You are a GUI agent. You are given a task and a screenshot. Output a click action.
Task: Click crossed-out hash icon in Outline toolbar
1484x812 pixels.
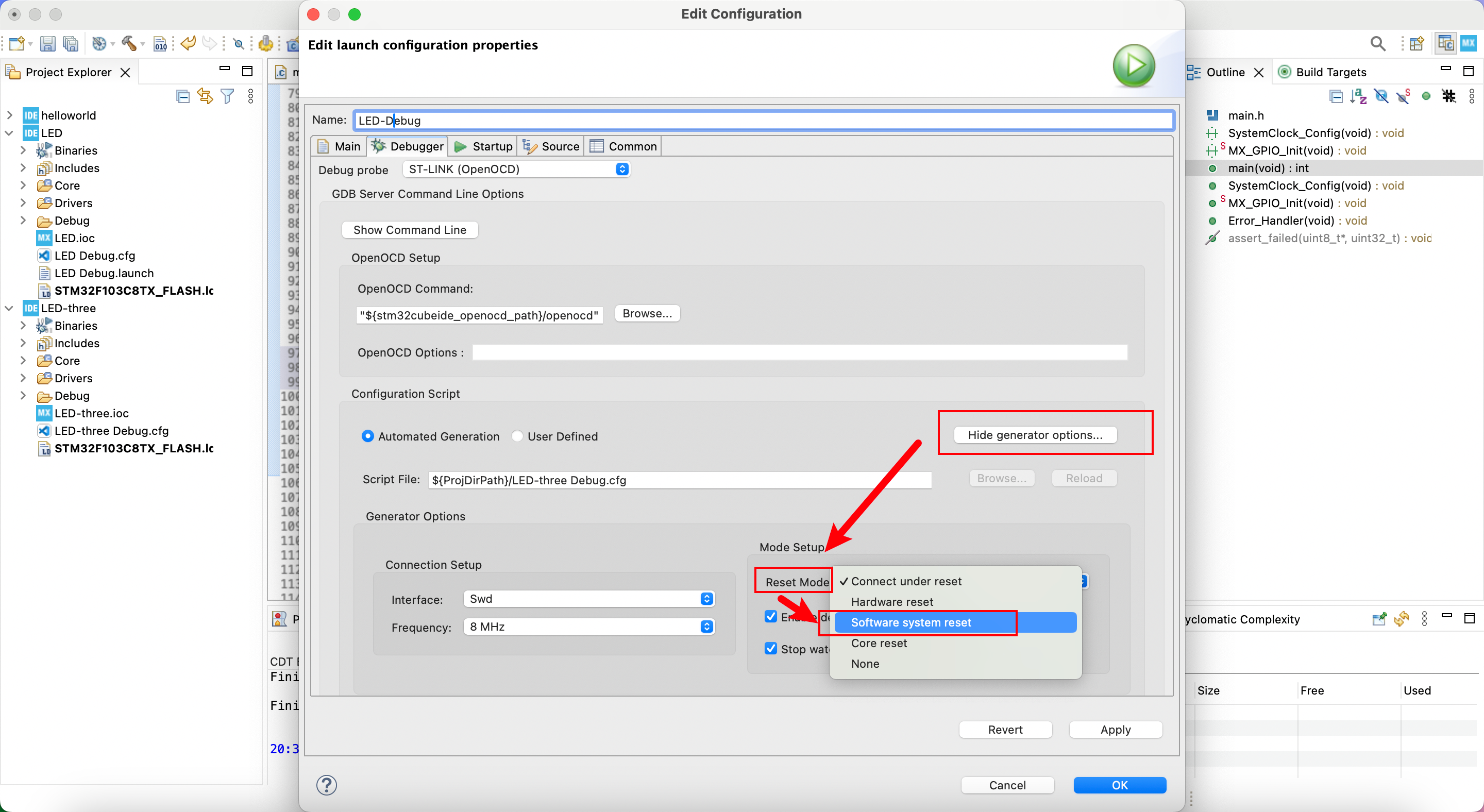tap(1449, 96)
